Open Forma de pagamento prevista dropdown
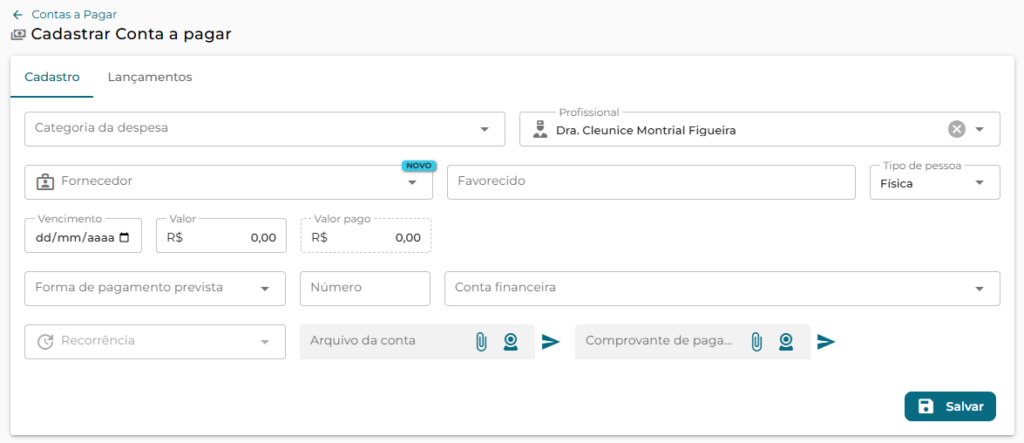Screen dimensions: 1024x443 tap(155, 288)
